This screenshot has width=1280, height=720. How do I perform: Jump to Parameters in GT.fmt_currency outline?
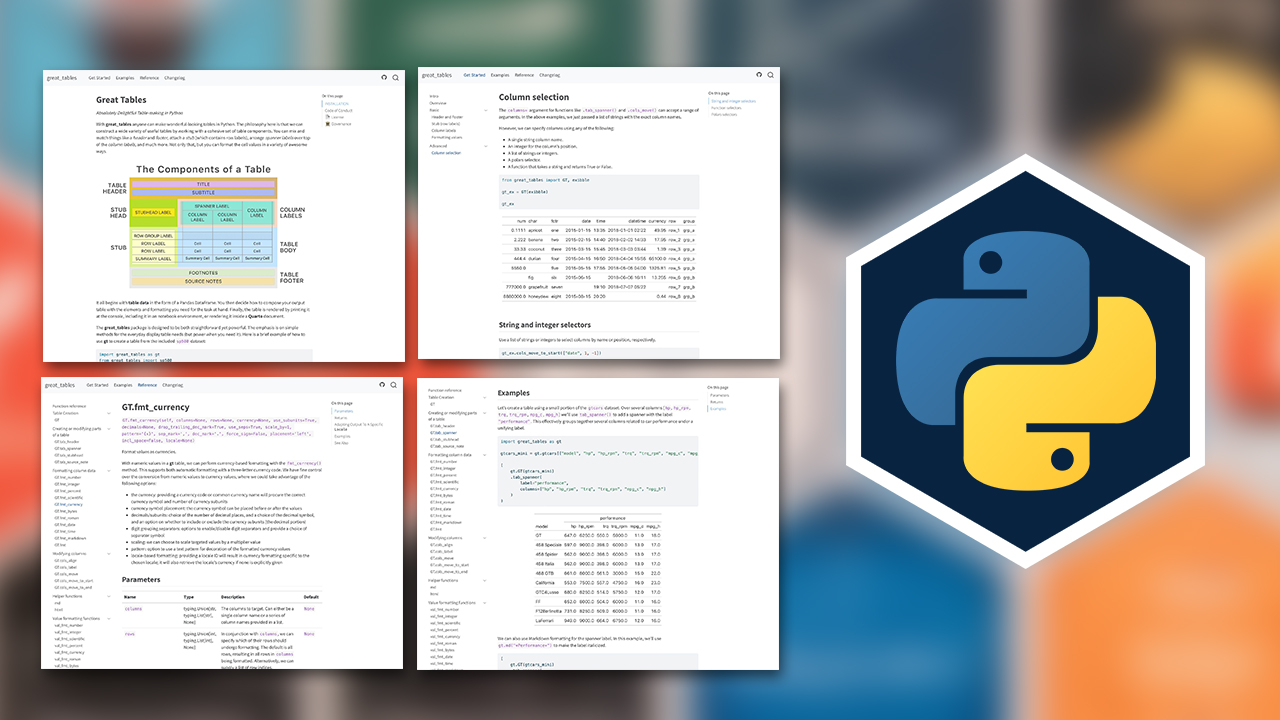[x=343, y=411]
